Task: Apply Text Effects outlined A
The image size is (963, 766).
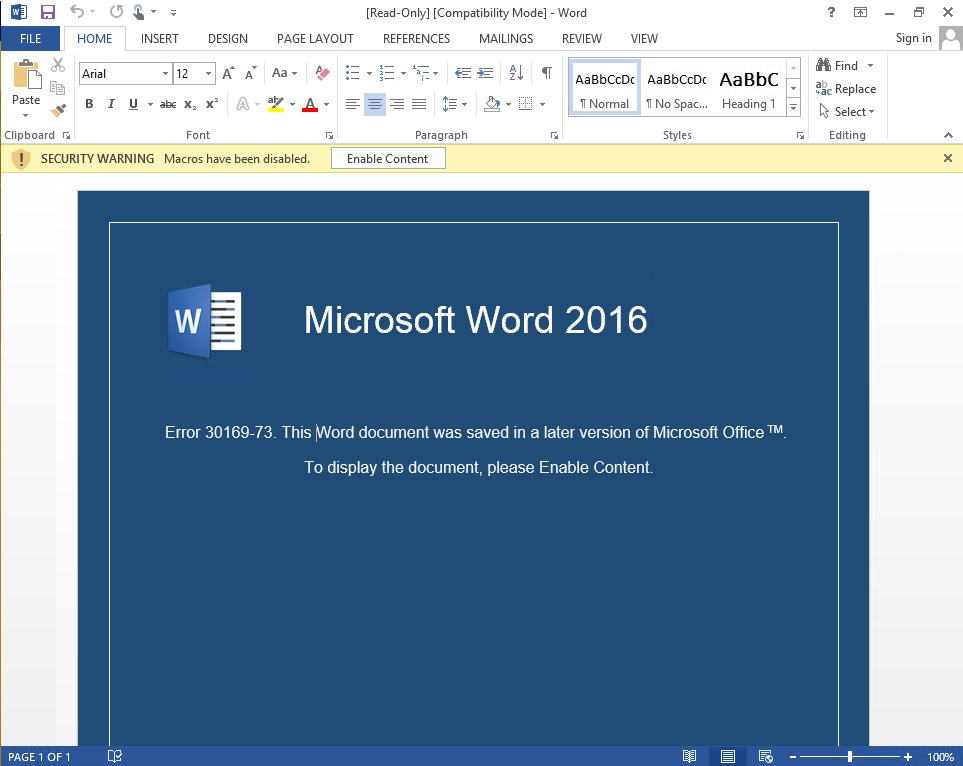Action: click(x=243, y=104)
